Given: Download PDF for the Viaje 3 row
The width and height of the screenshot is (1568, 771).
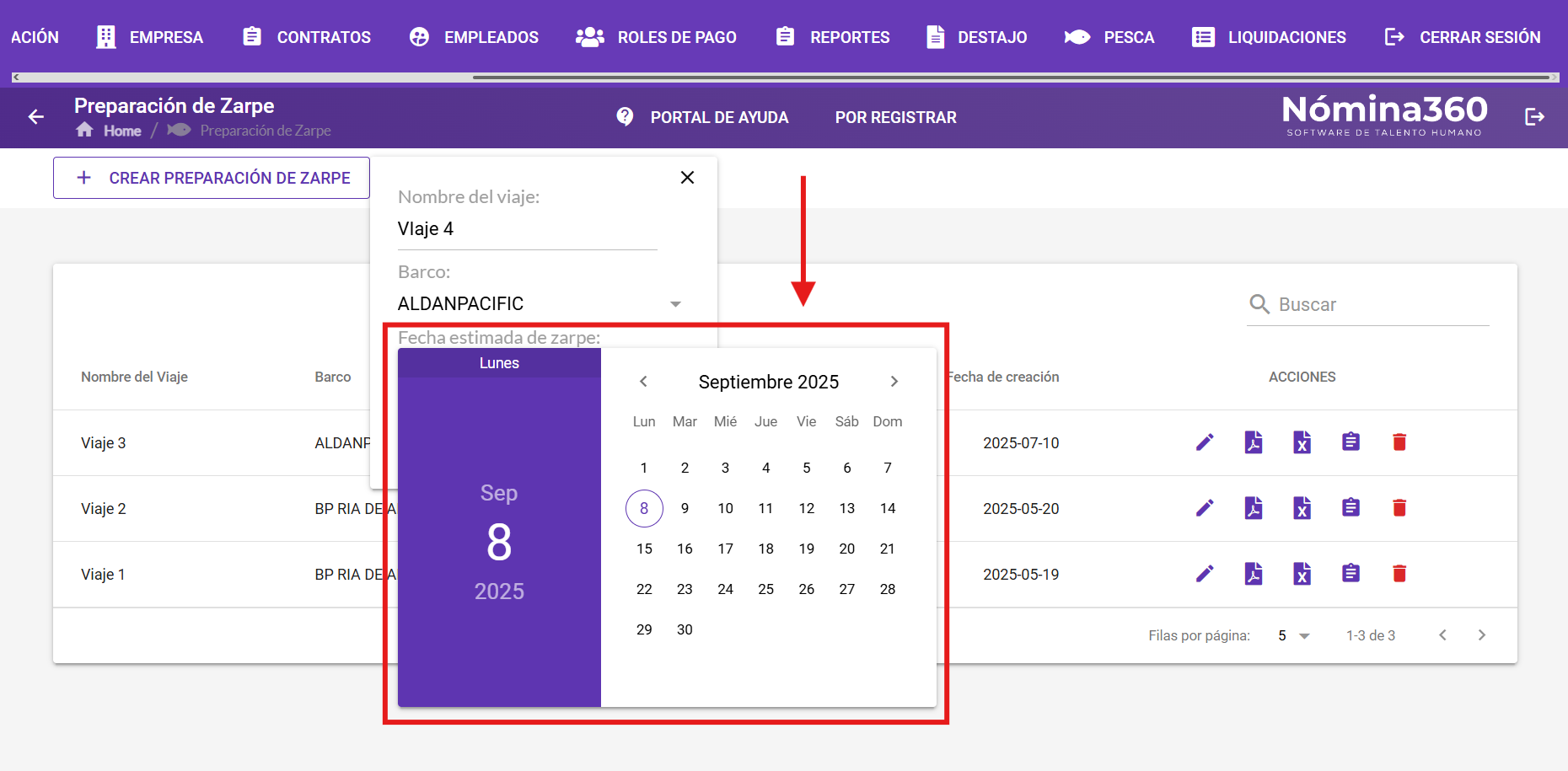Looking at the screenshot, I should click(1254, 442).
